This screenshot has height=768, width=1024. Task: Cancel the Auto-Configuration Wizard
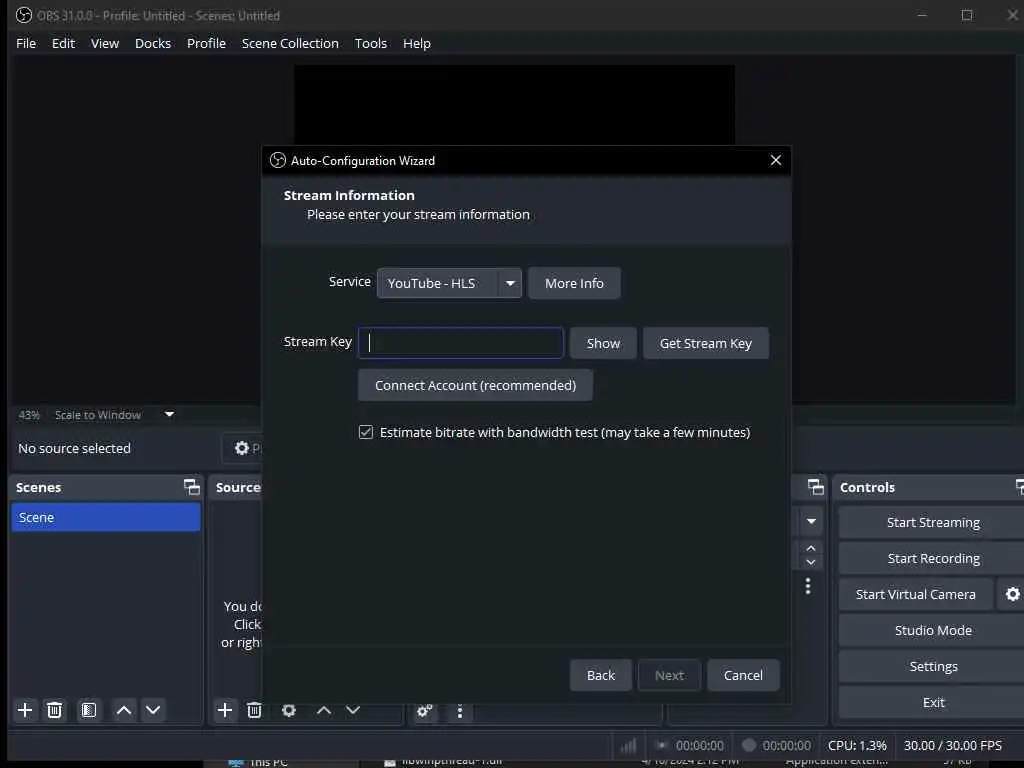pos(743,675)
